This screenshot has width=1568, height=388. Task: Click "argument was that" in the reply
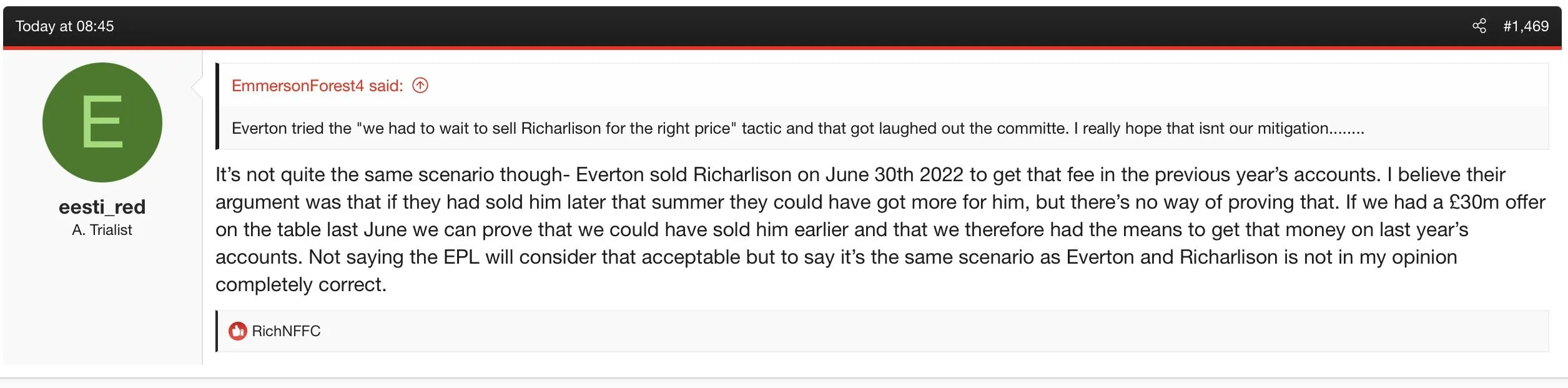[300, 202]
